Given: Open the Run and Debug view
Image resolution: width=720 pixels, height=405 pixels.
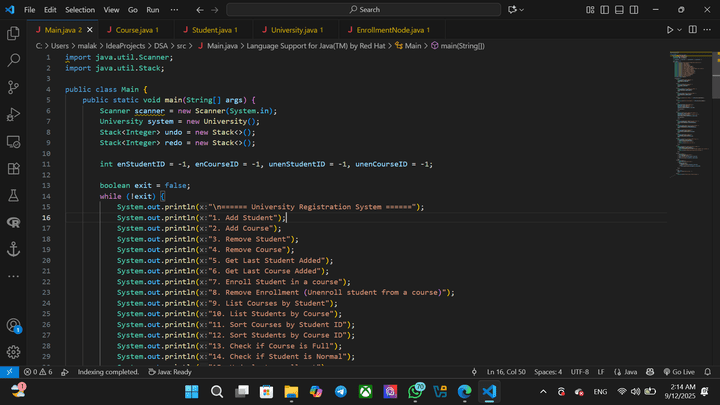Looking at the screenshot, I should (14, 114).
